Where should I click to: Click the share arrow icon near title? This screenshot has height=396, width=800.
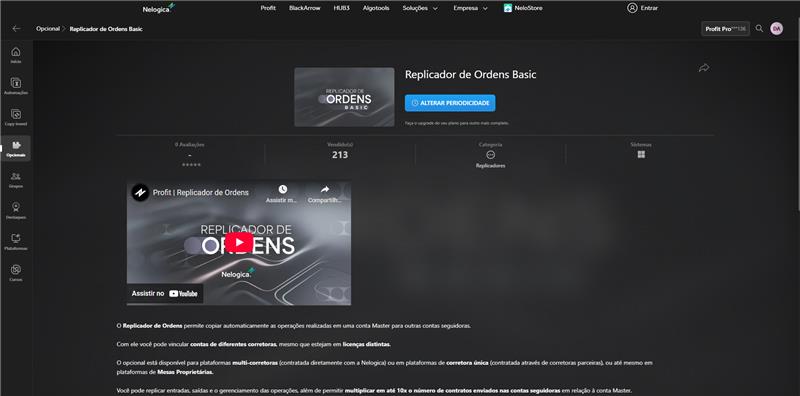(704, 68)
